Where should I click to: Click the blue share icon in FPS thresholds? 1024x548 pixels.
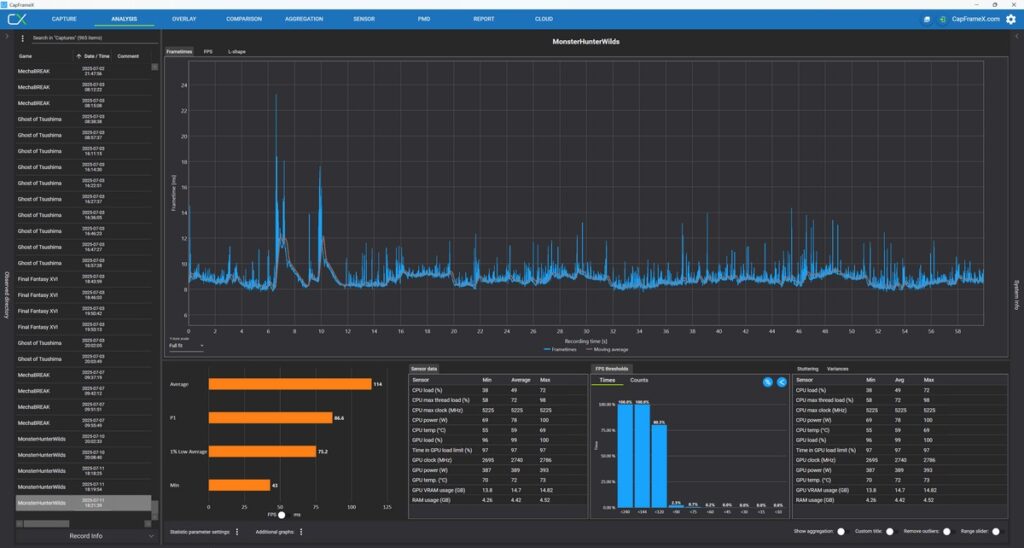click(x=782, y=382)
